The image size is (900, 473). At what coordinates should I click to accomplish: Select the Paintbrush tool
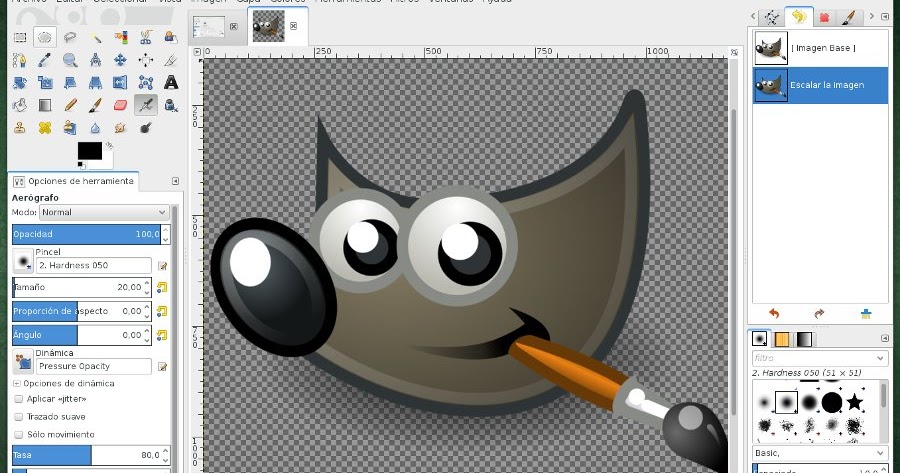[95, 105]
